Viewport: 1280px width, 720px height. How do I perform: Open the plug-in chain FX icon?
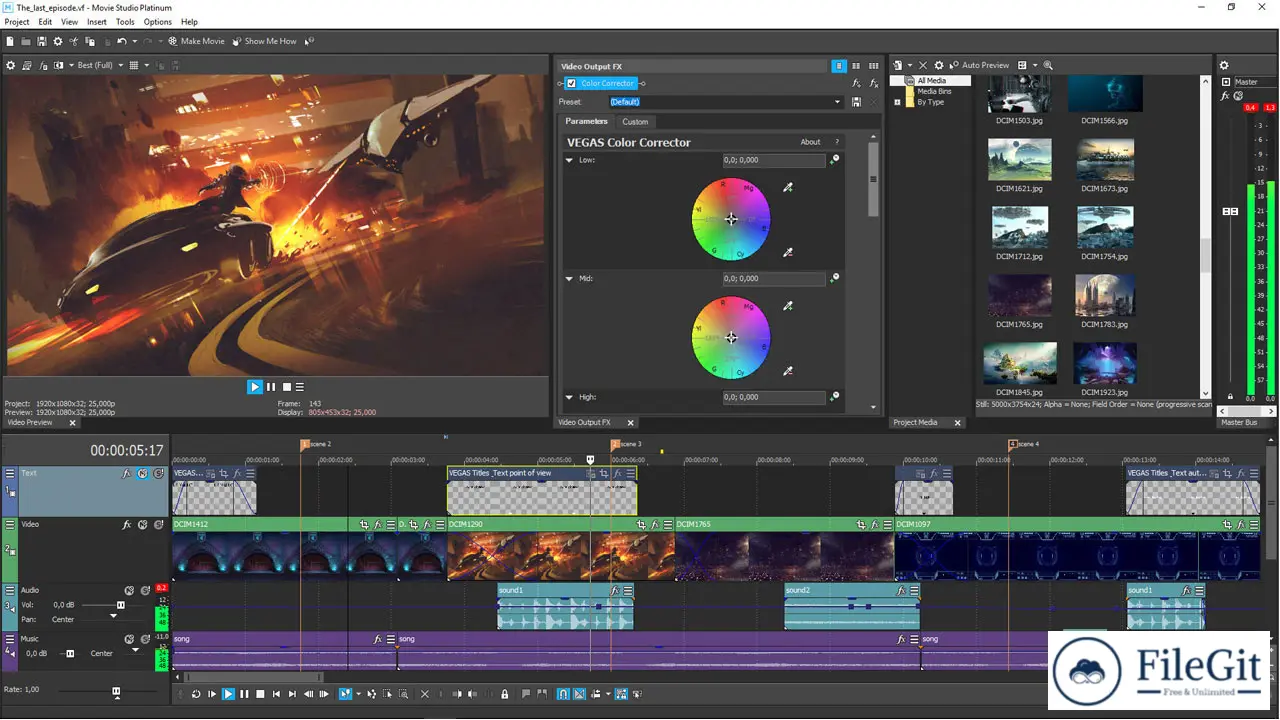click(856, 84)
